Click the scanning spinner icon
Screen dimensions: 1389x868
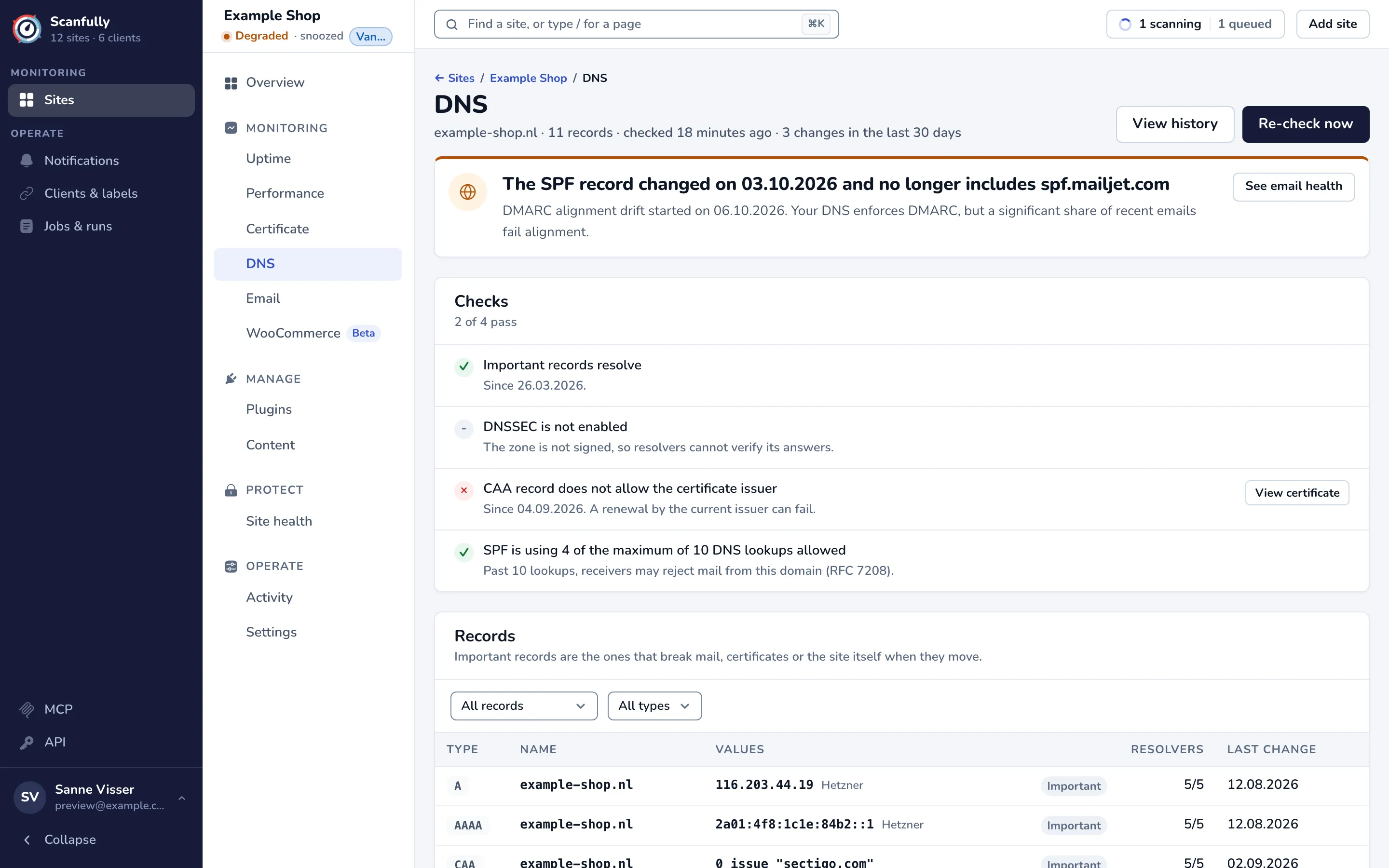click(1125, 24)
